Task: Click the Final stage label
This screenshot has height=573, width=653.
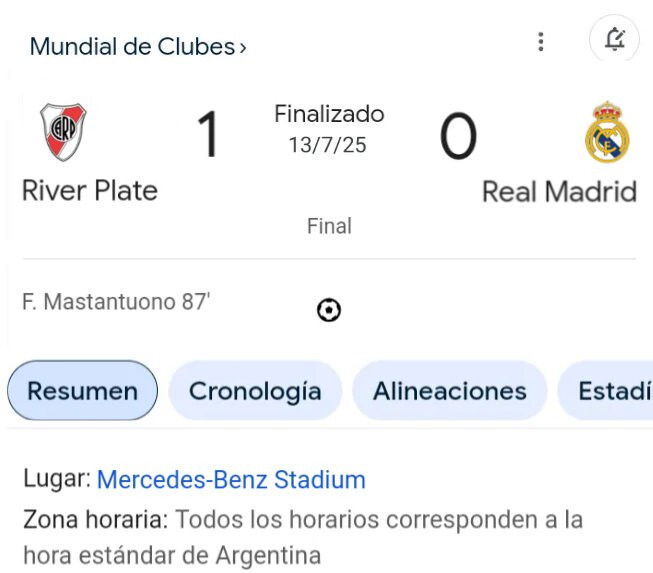Action: [x=329, y=226]
